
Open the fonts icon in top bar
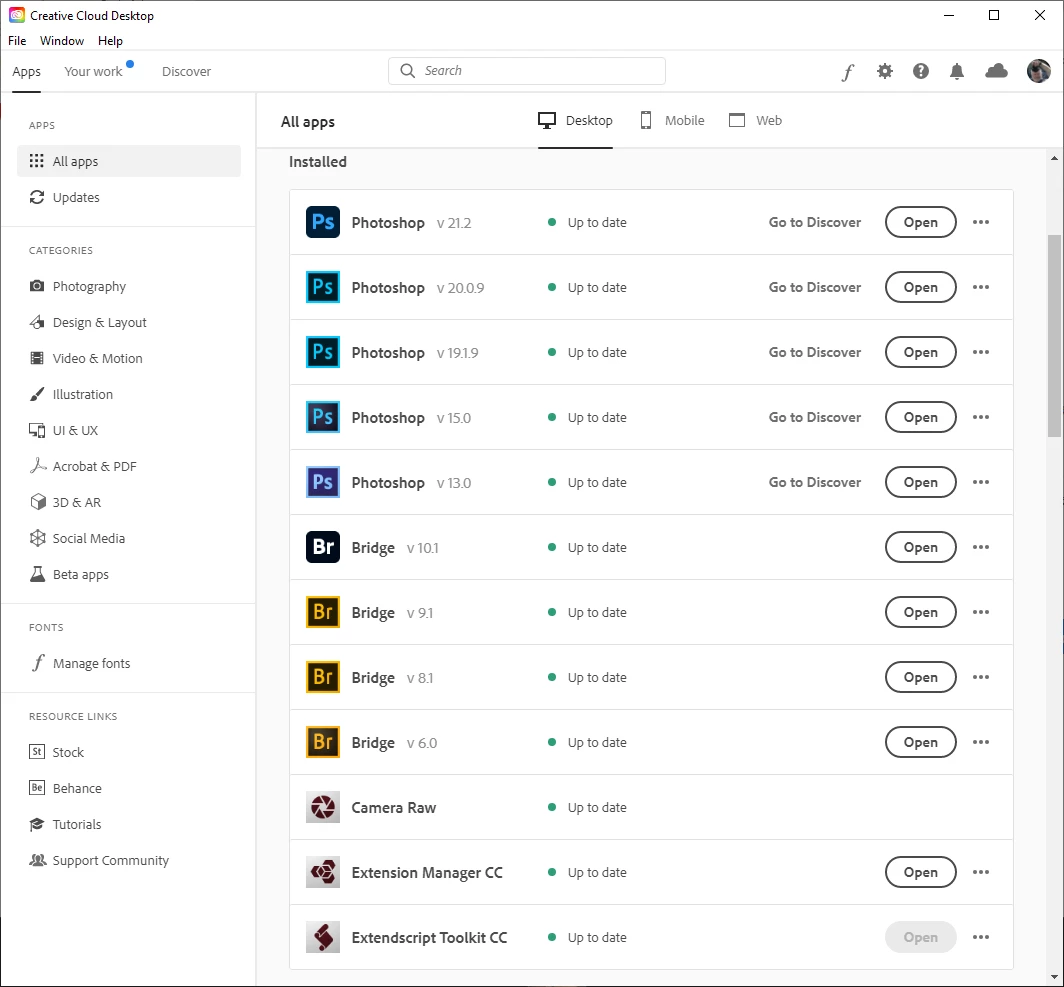(x=848, y=71)
